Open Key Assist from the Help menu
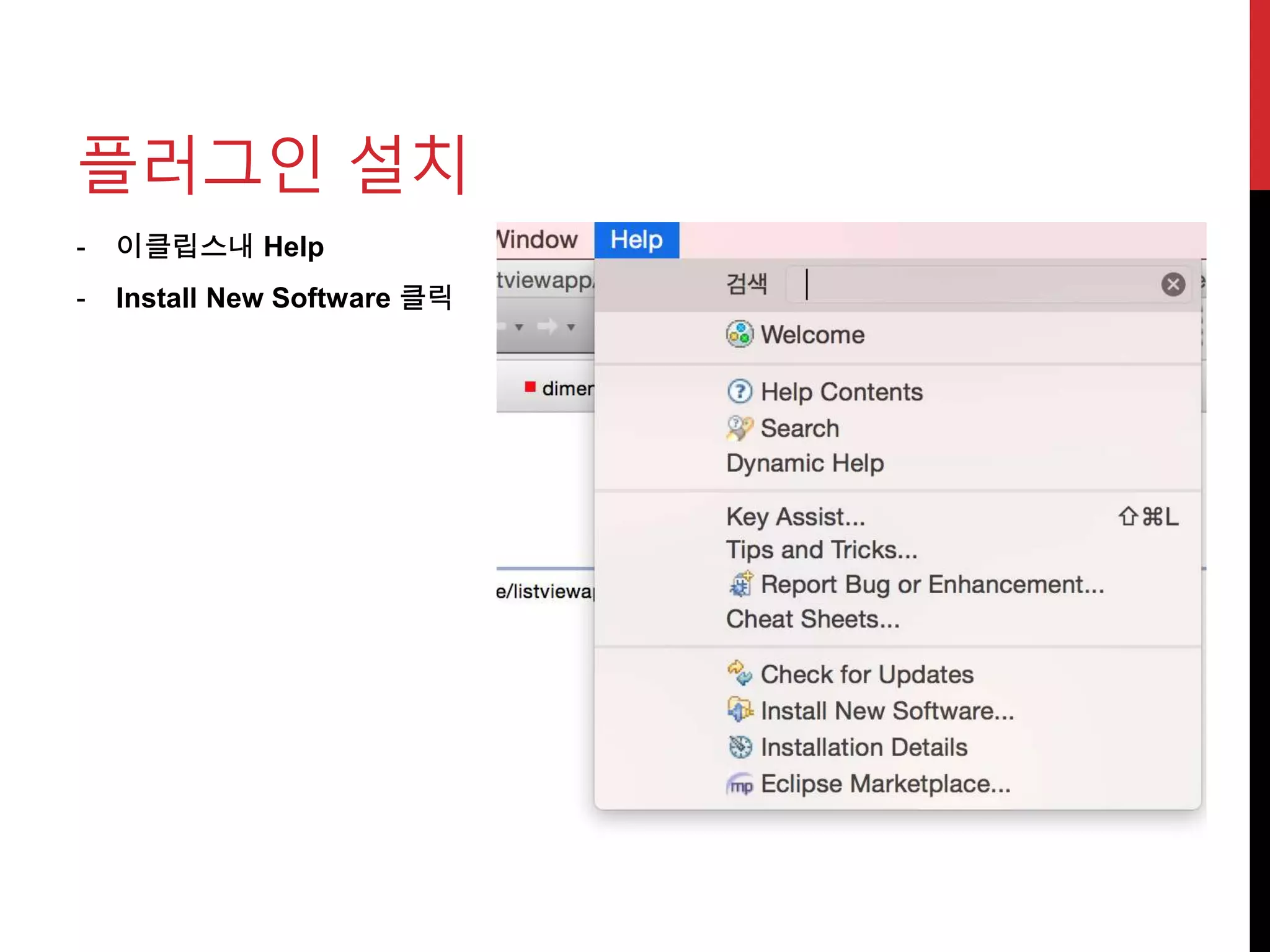Viewport: 1270px width, 952px height. click(x=796, y=517)
